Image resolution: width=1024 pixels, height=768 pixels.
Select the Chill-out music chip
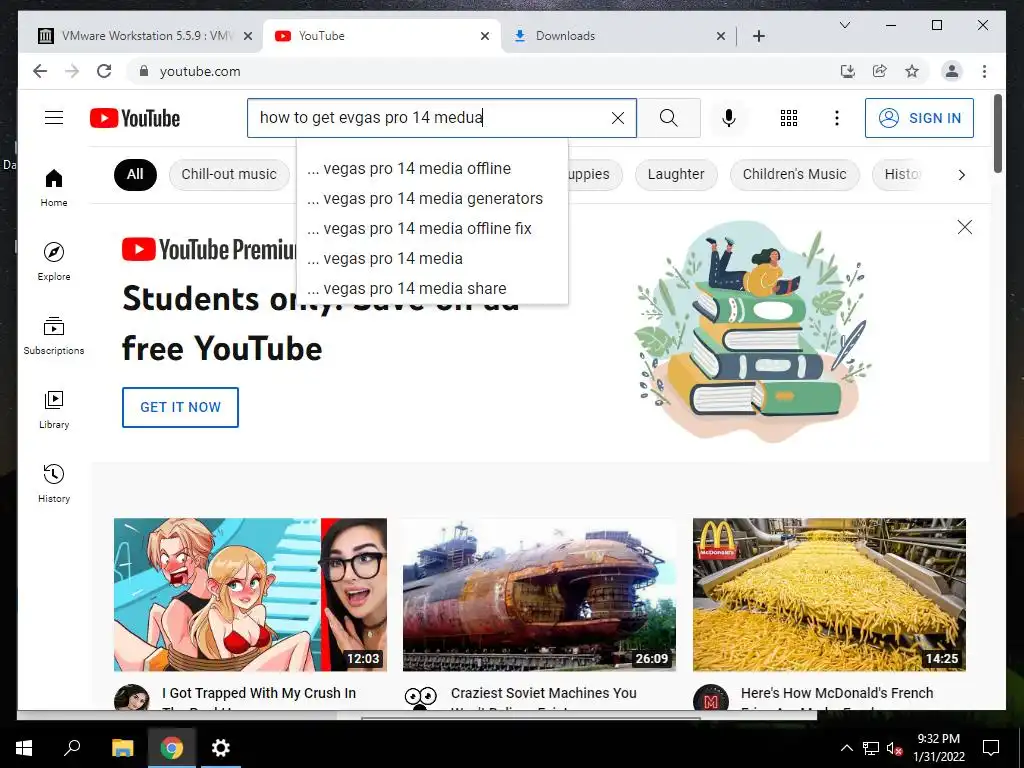pyautogui.click(x=229, y=174)
